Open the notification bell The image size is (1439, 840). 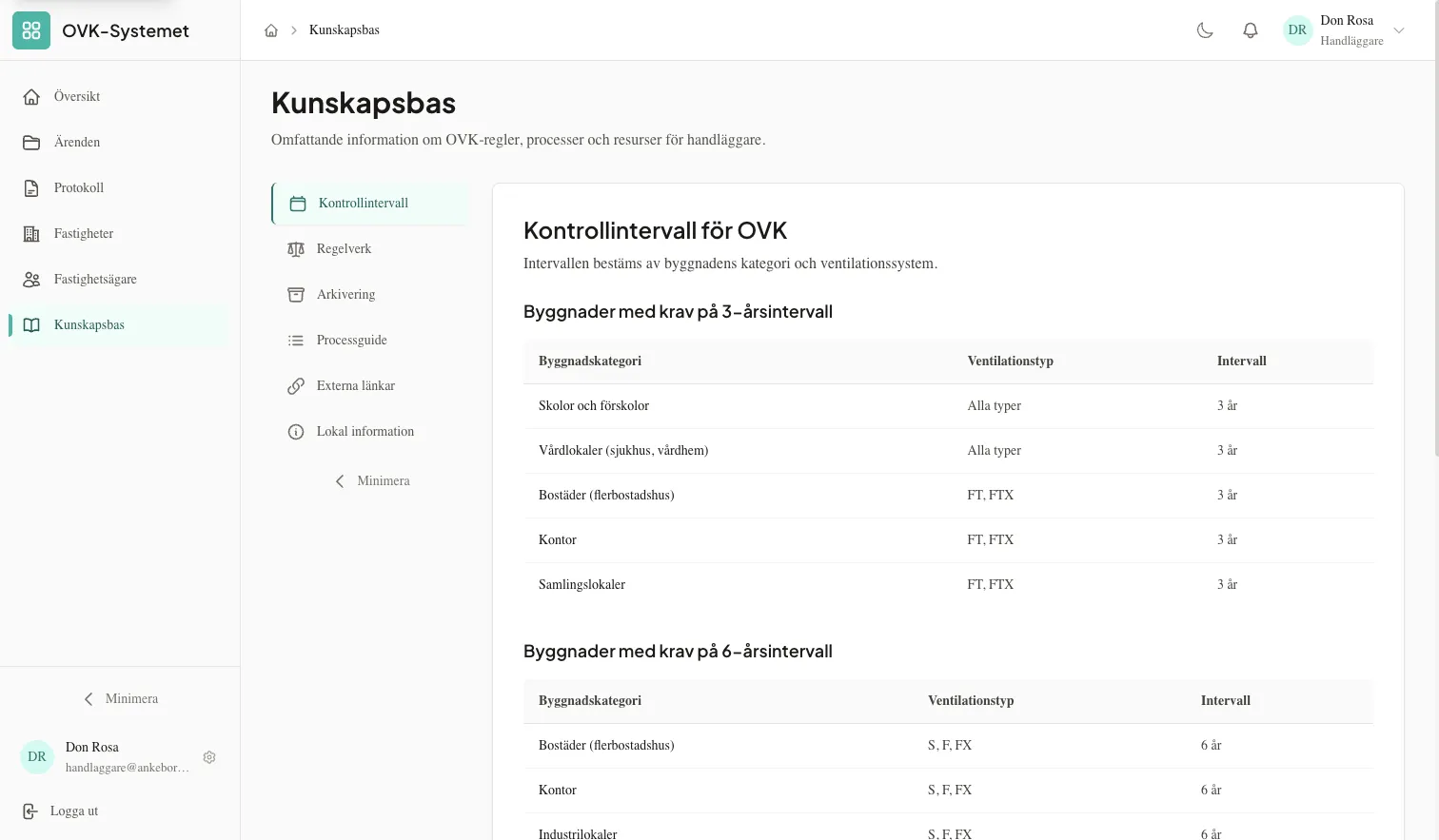pyautogui.click(x=1250, y=29)
